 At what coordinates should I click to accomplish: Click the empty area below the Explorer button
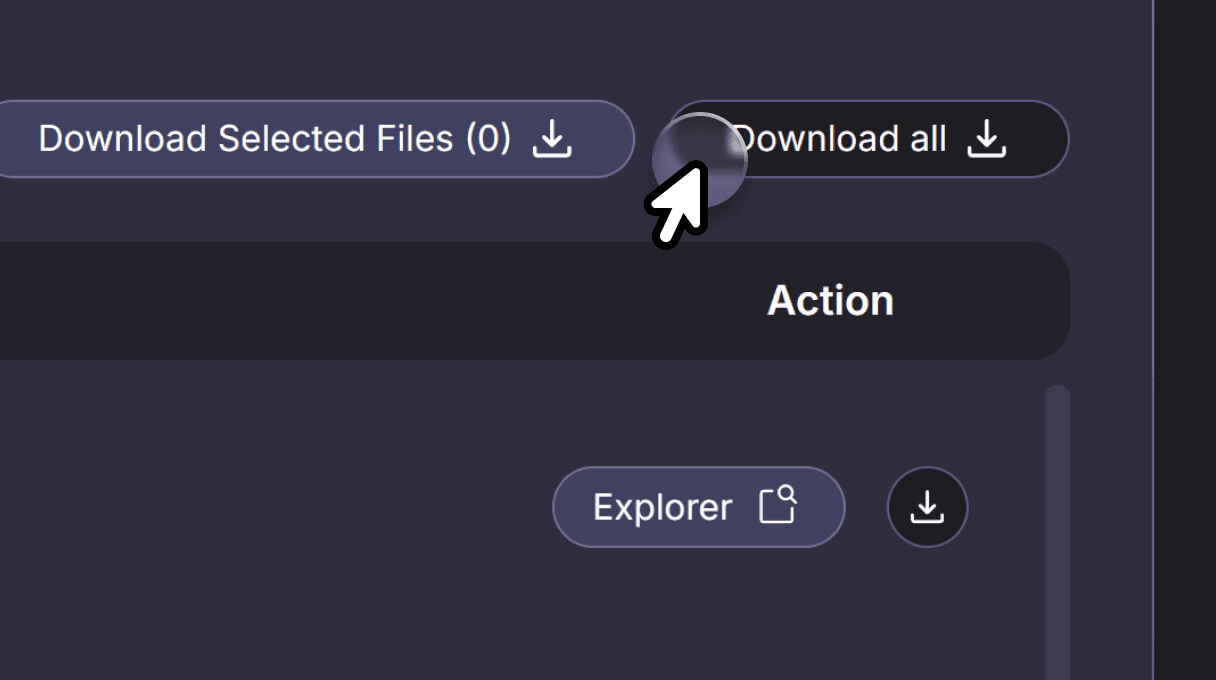tap(698, 610)
